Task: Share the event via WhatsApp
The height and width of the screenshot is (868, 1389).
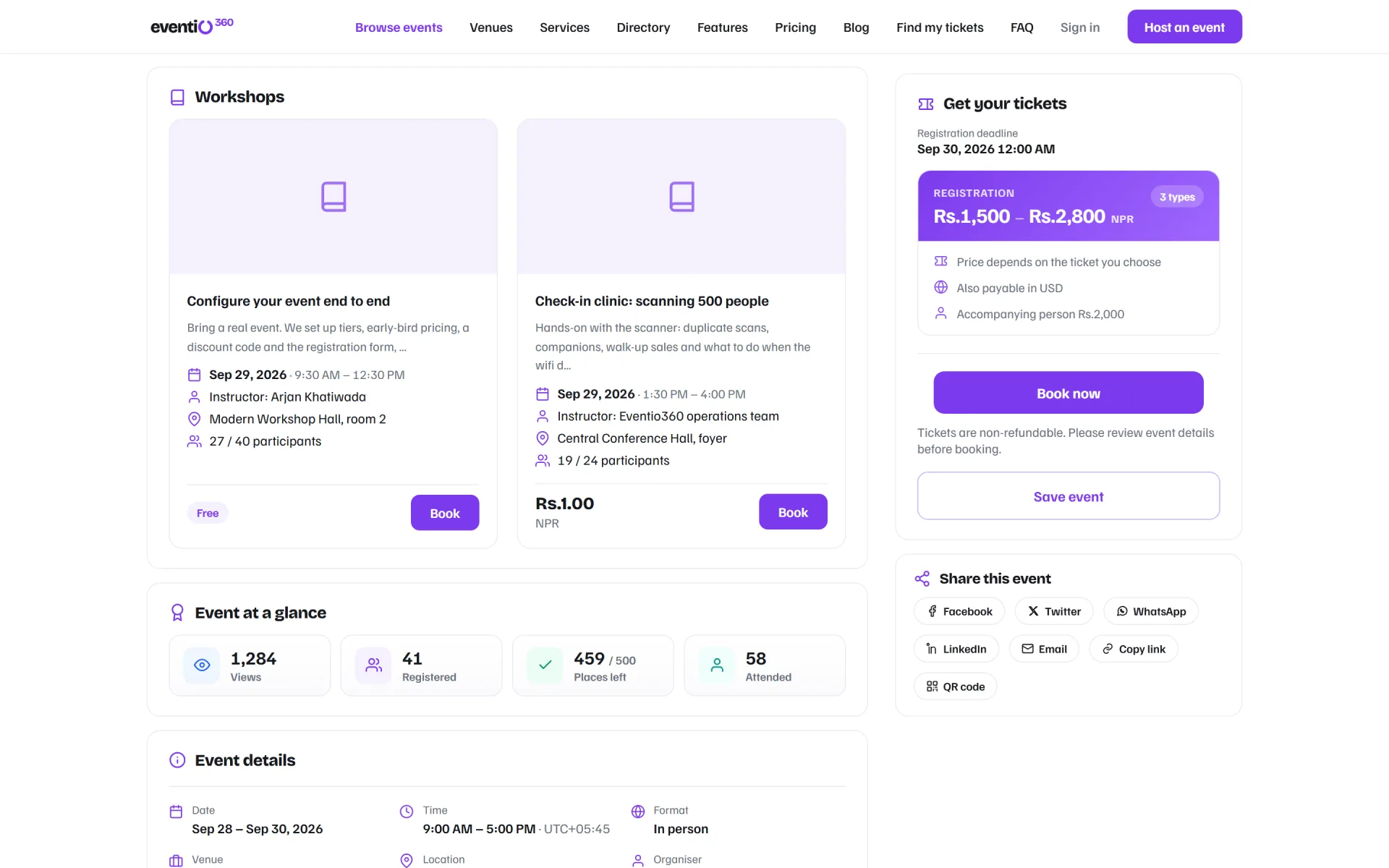Action: tap(1151, 611)
